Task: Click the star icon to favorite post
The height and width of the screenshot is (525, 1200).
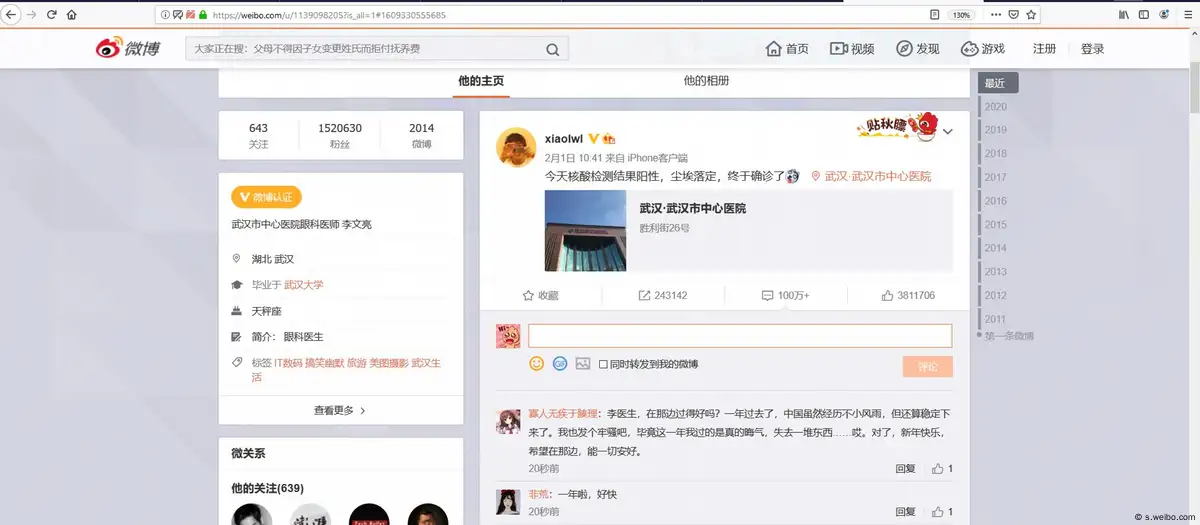Action: [540, 296]
